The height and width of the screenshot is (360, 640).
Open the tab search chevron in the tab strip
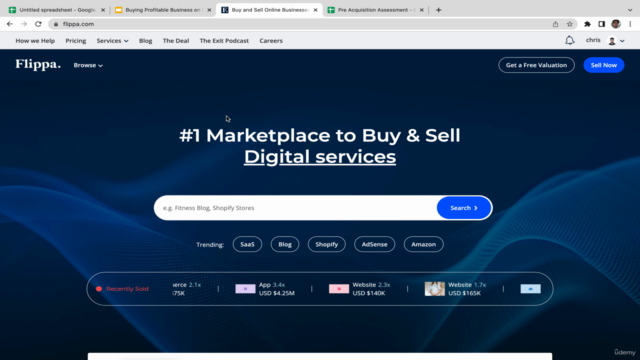tap(630, 10)
